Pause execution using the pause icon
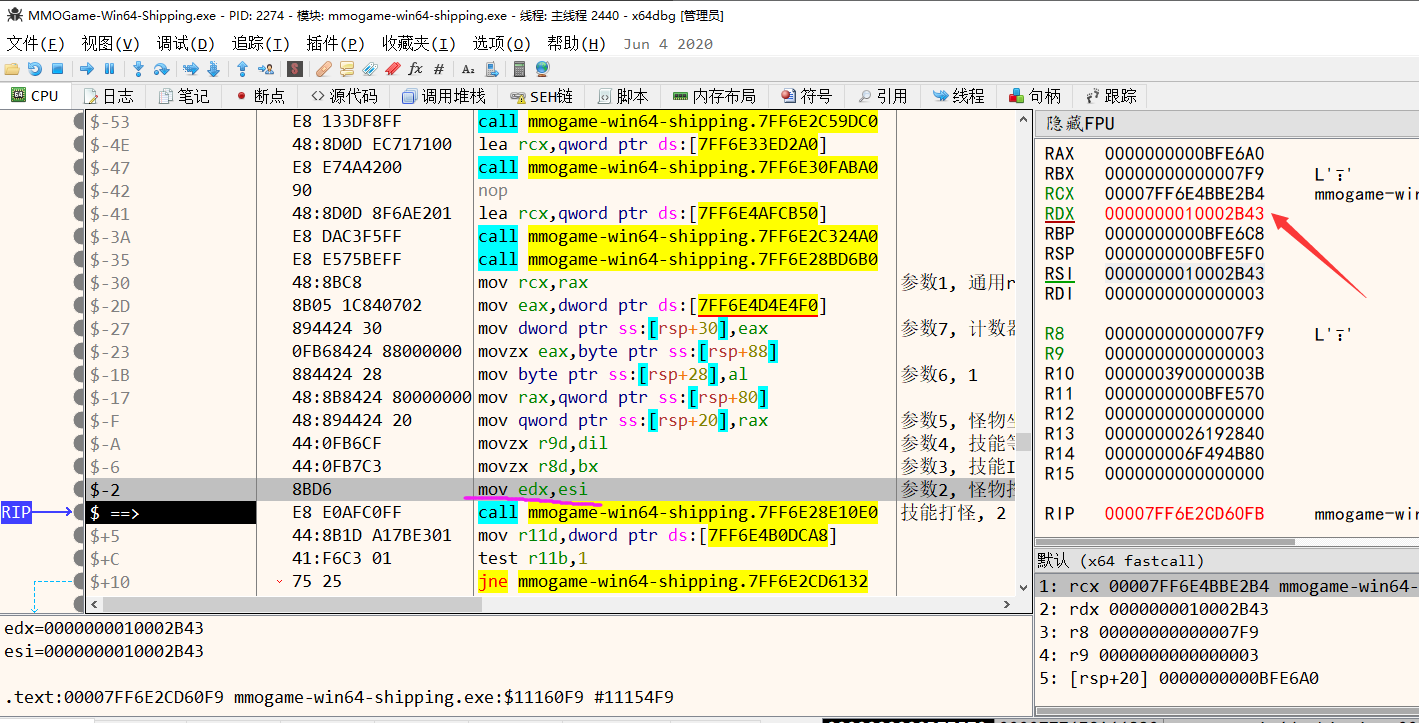This screenshot has width=1419, height=723. point(110,69)
